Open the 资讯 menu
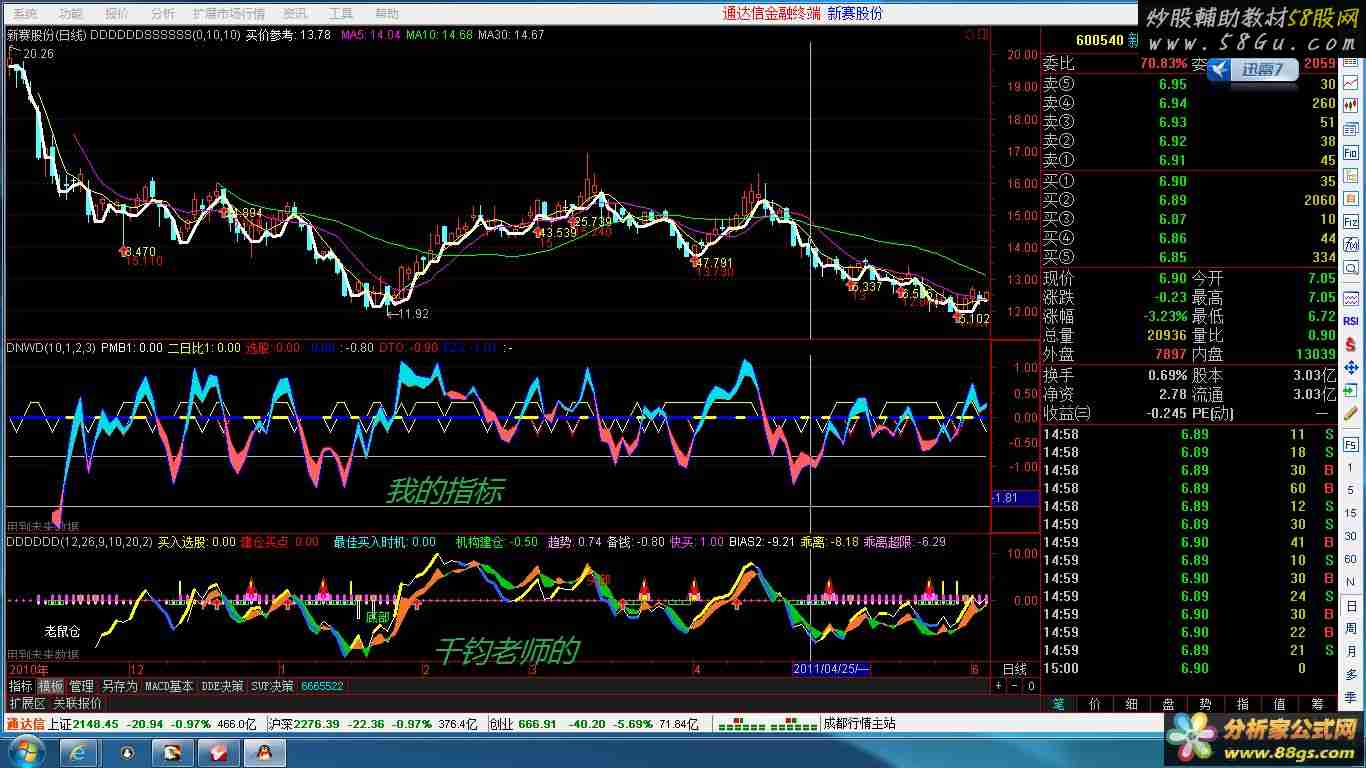The height and width of the screenshot is (768, 1366). pos(295,14)
